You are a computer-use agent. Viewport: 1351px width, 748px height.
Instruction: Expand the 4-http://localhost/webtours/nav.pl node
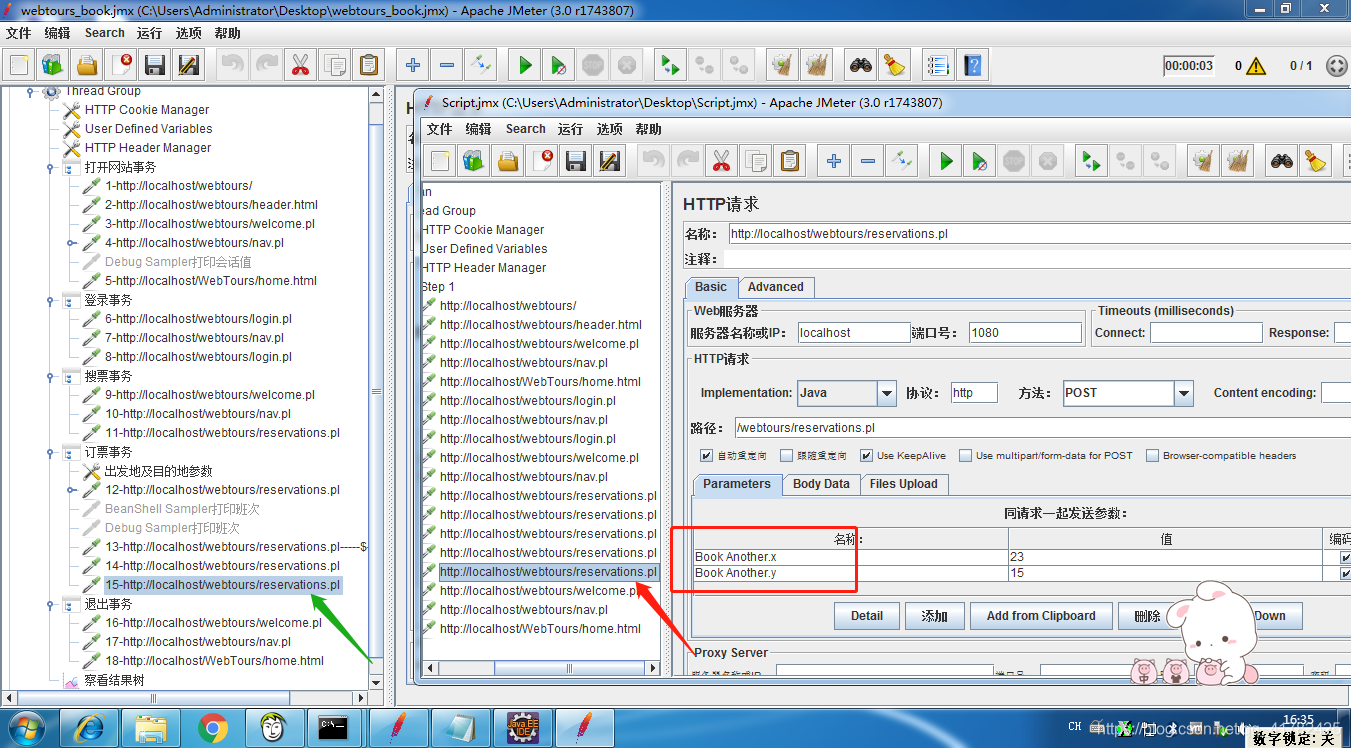pos(71,243)
